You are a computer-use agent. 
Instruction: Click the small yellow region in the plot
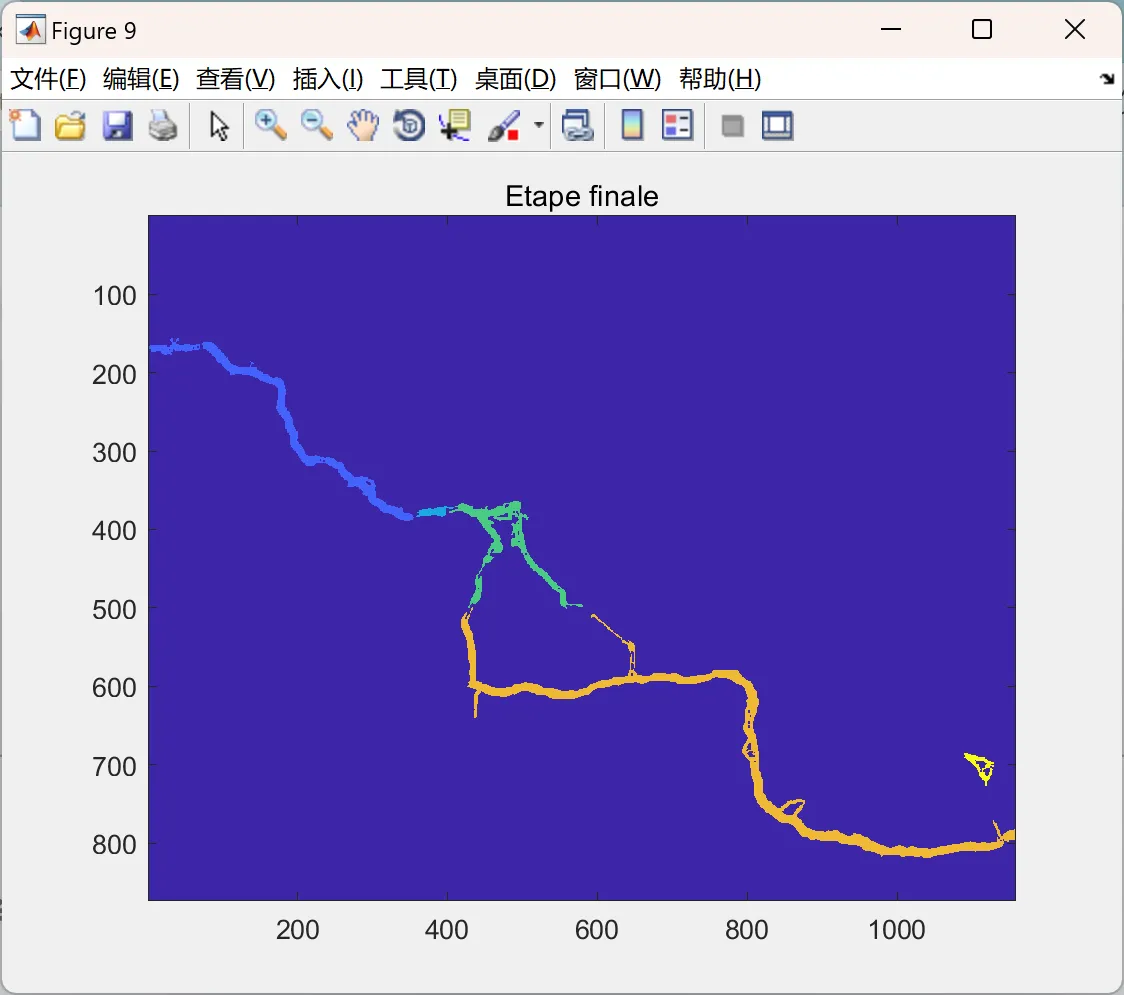click(981, 766)
